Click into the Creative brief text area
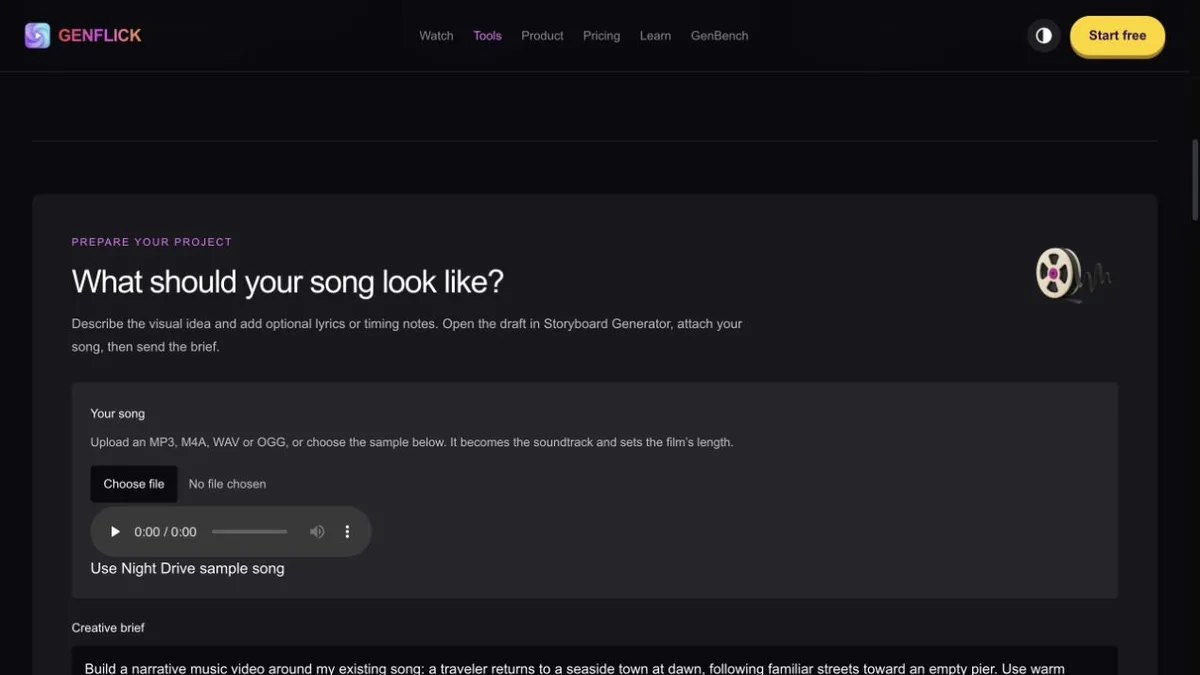 [594, 661]
